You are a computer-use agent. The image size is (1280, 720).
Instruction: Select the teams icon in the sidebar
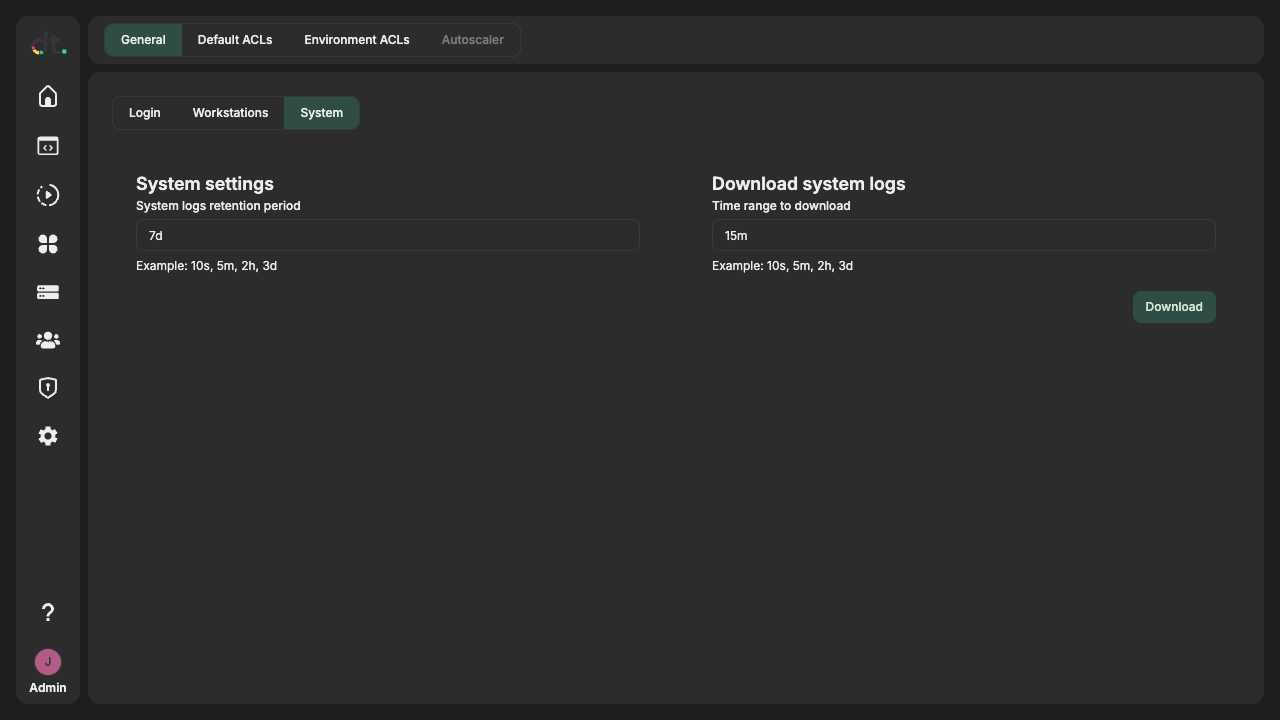click(47, 340)
